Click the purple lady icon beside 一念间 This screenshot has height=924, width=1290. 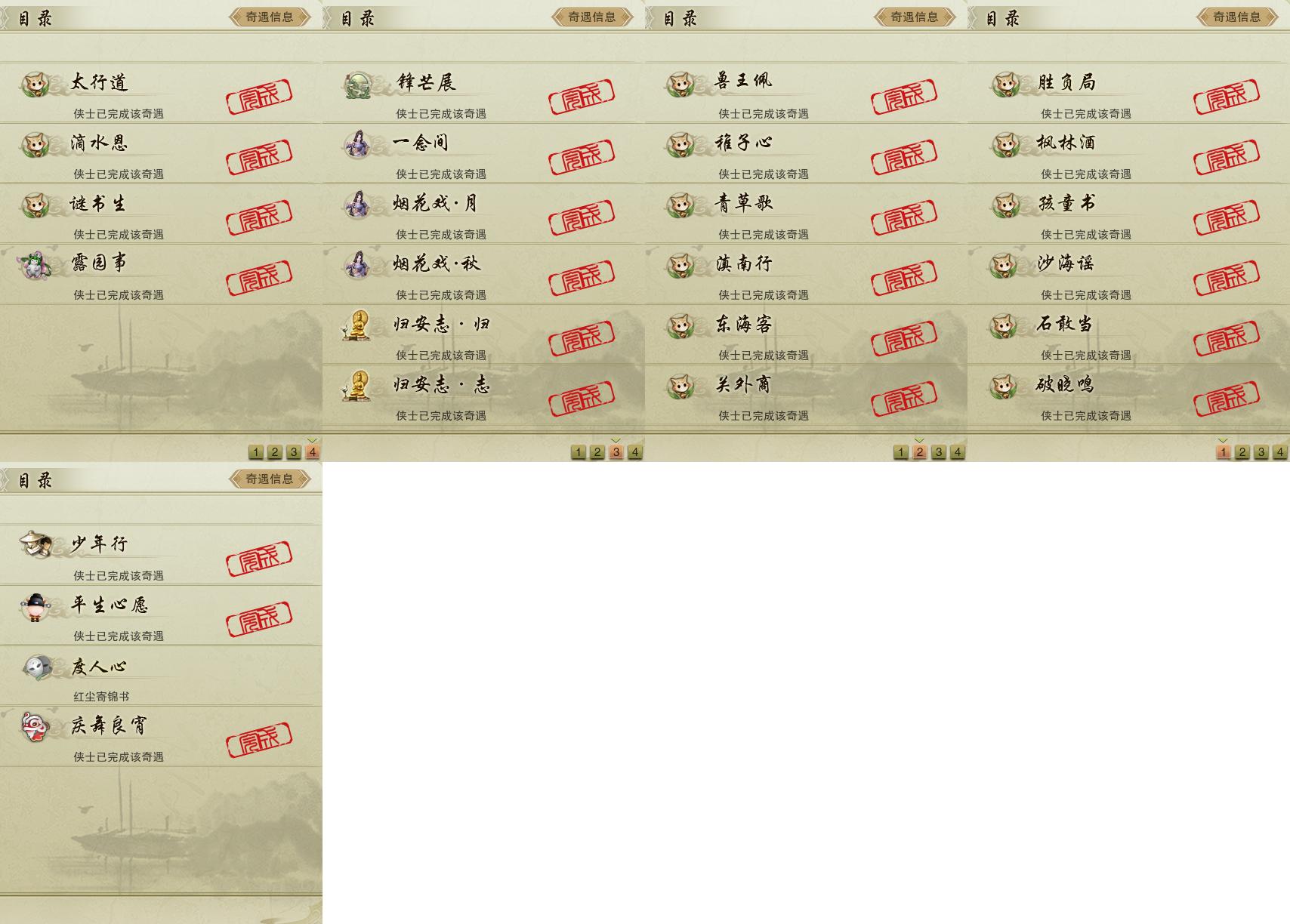[x=356, y=144]
